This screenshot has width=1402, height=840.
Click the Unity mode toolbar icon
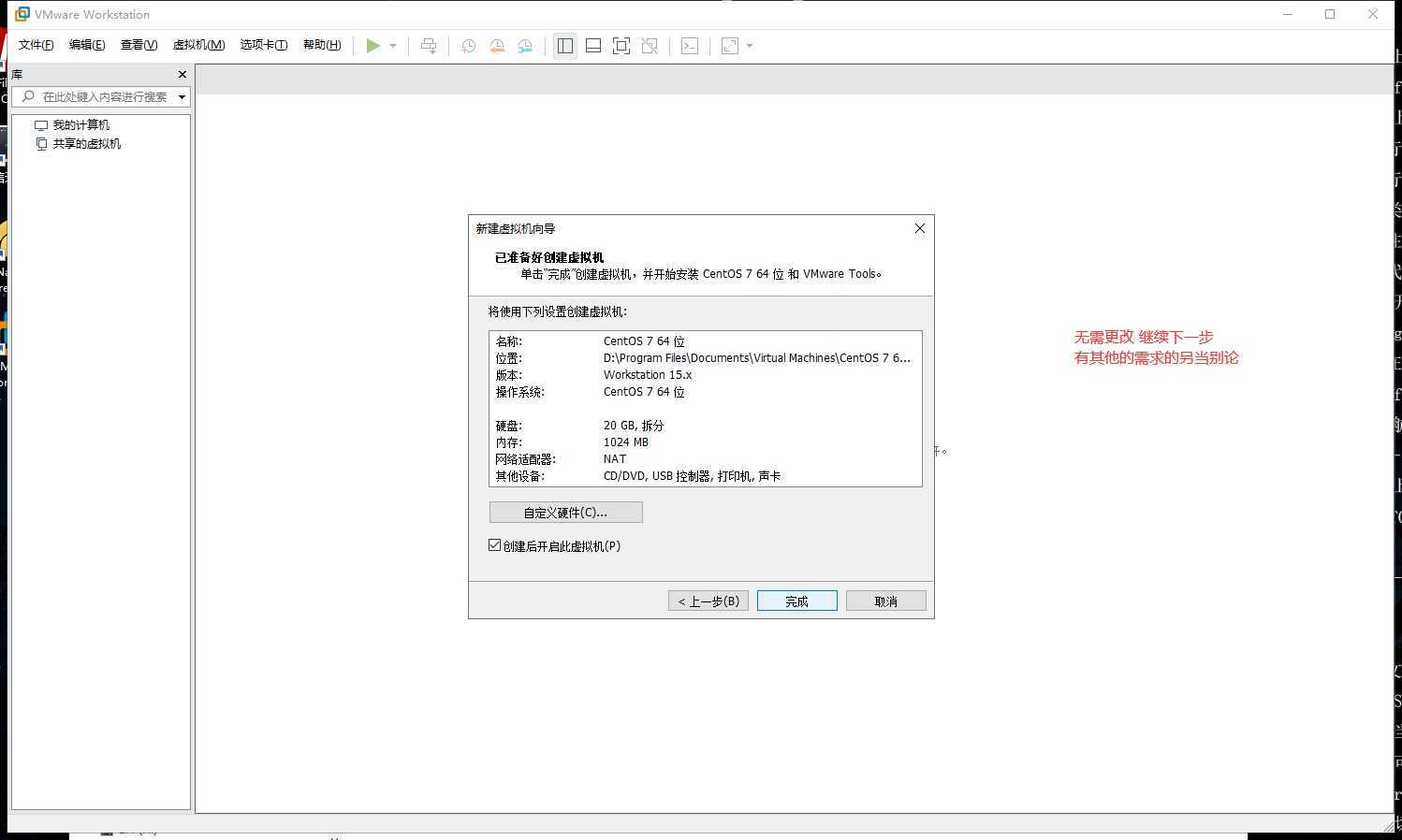click(x=650, y=46)
